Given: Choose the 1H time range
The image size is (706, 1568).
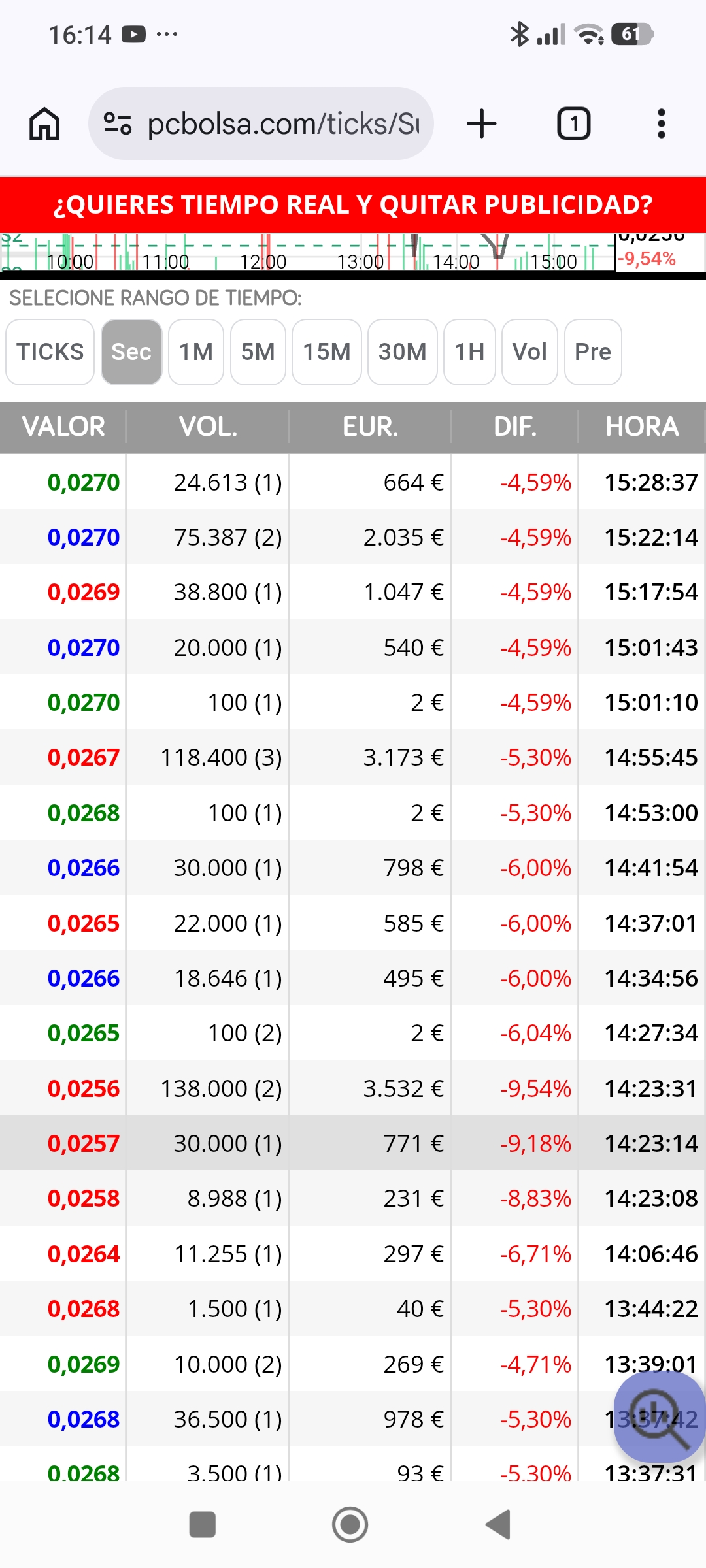Looking at the screenshot, I should pos(469,352).
